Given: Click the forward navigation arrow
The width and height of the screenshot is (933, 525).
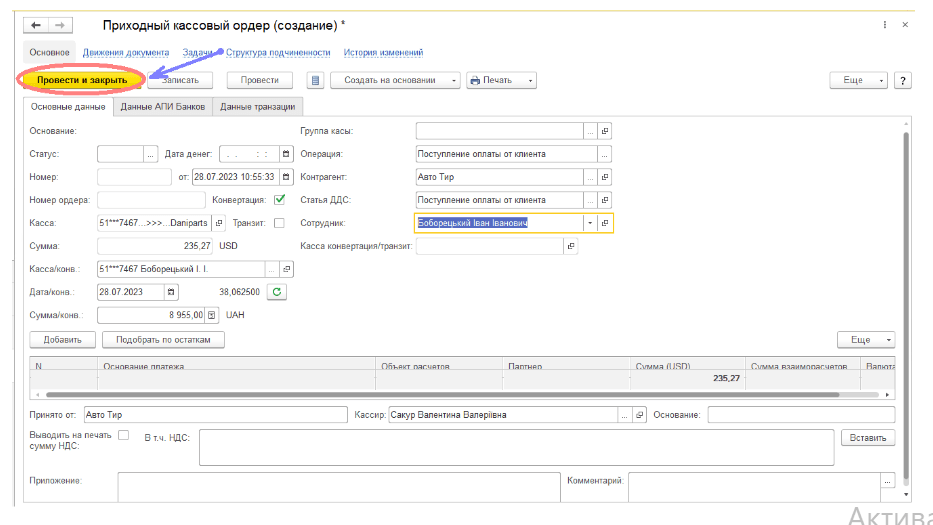Looking at the screenshot, I should (61, 24).
